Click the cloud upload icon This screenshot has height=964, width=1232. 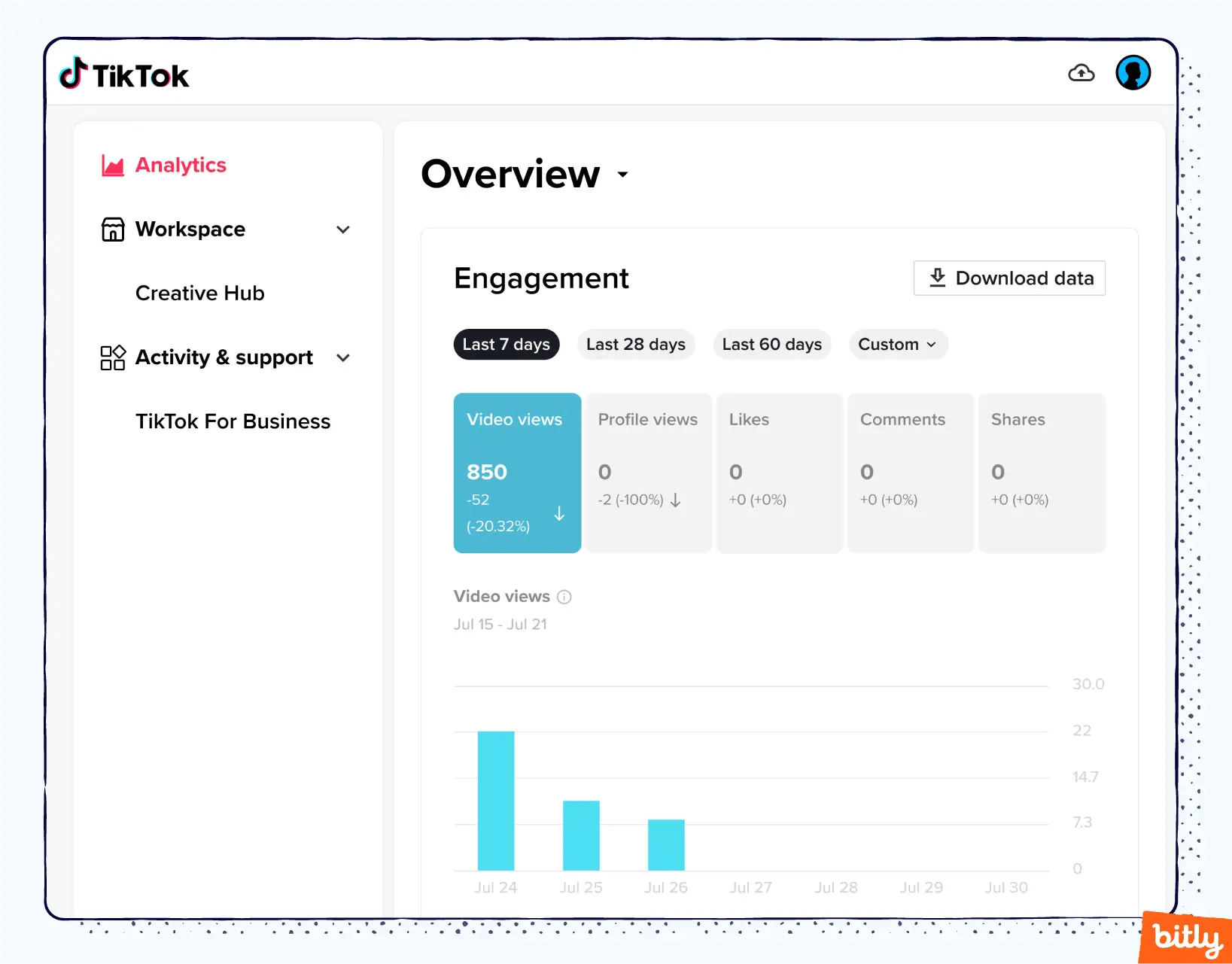point(1081,72)
